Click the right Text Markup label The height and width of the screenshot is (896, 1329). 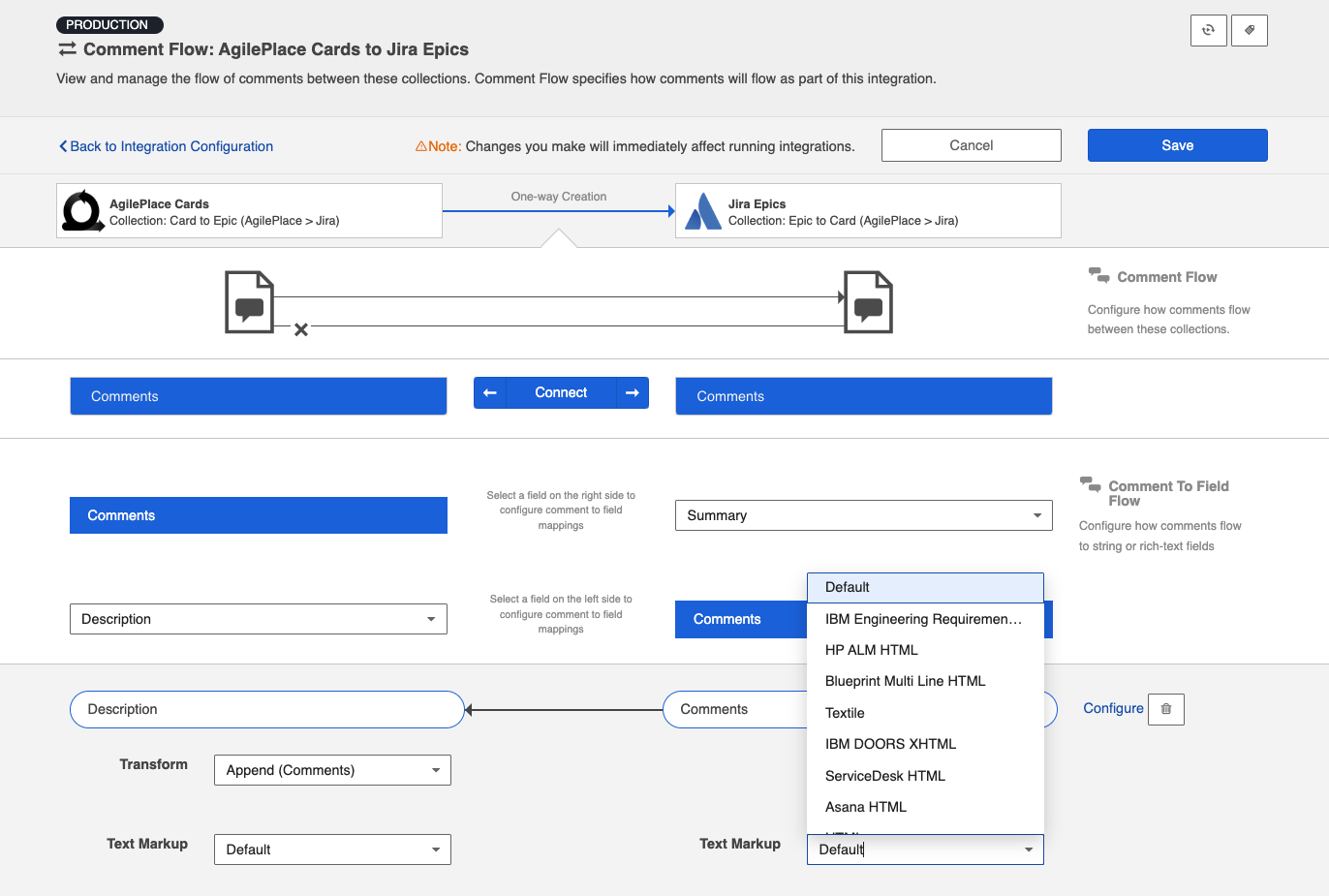coord(740,844)
